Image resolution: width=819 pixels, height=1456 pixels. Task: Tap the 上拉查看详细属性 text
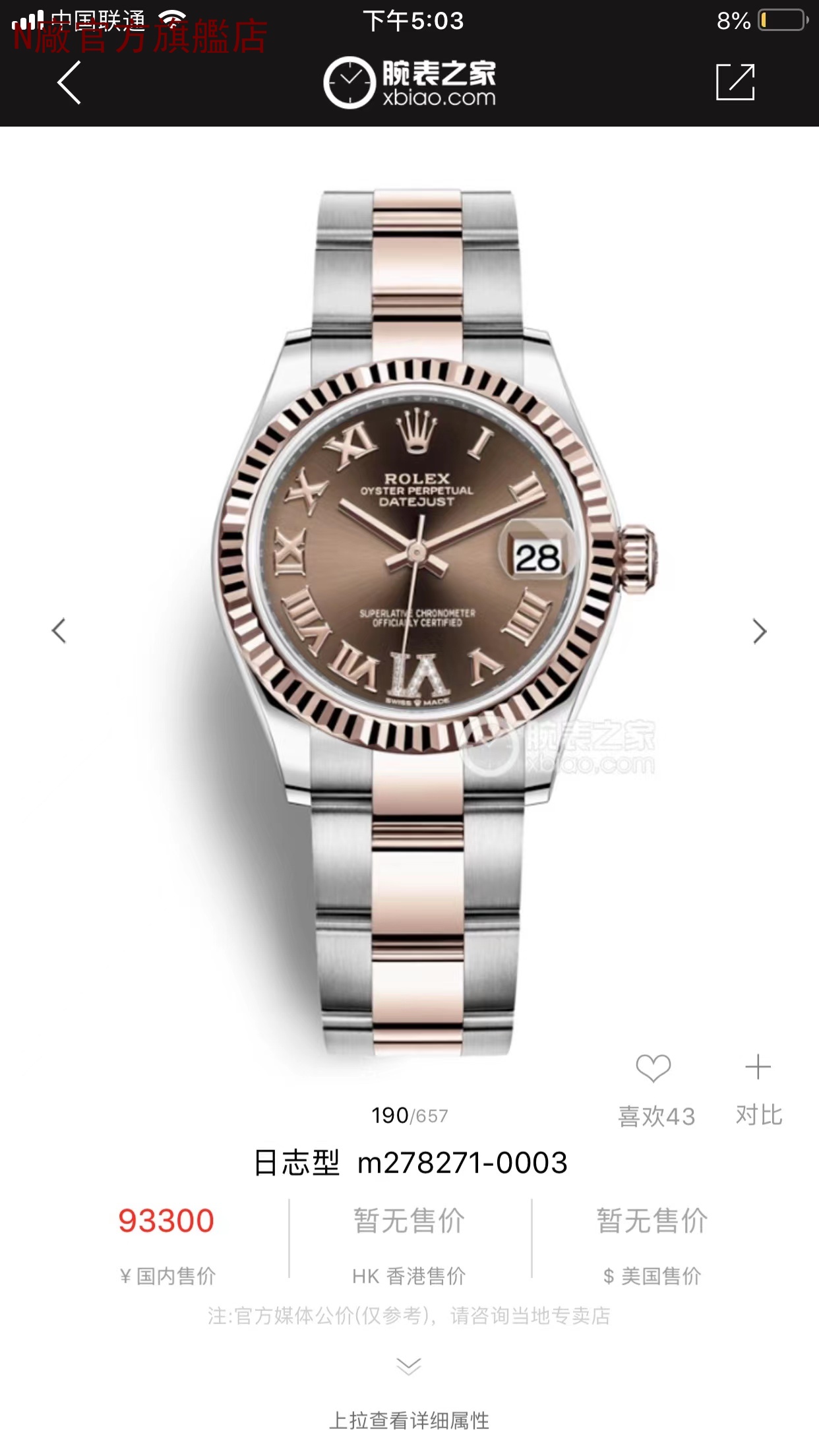click(409, 1420)
